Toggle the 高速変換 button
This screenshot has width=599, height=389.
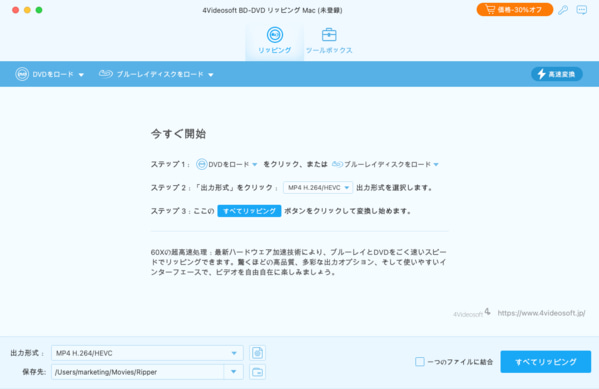tap(557, 74)
